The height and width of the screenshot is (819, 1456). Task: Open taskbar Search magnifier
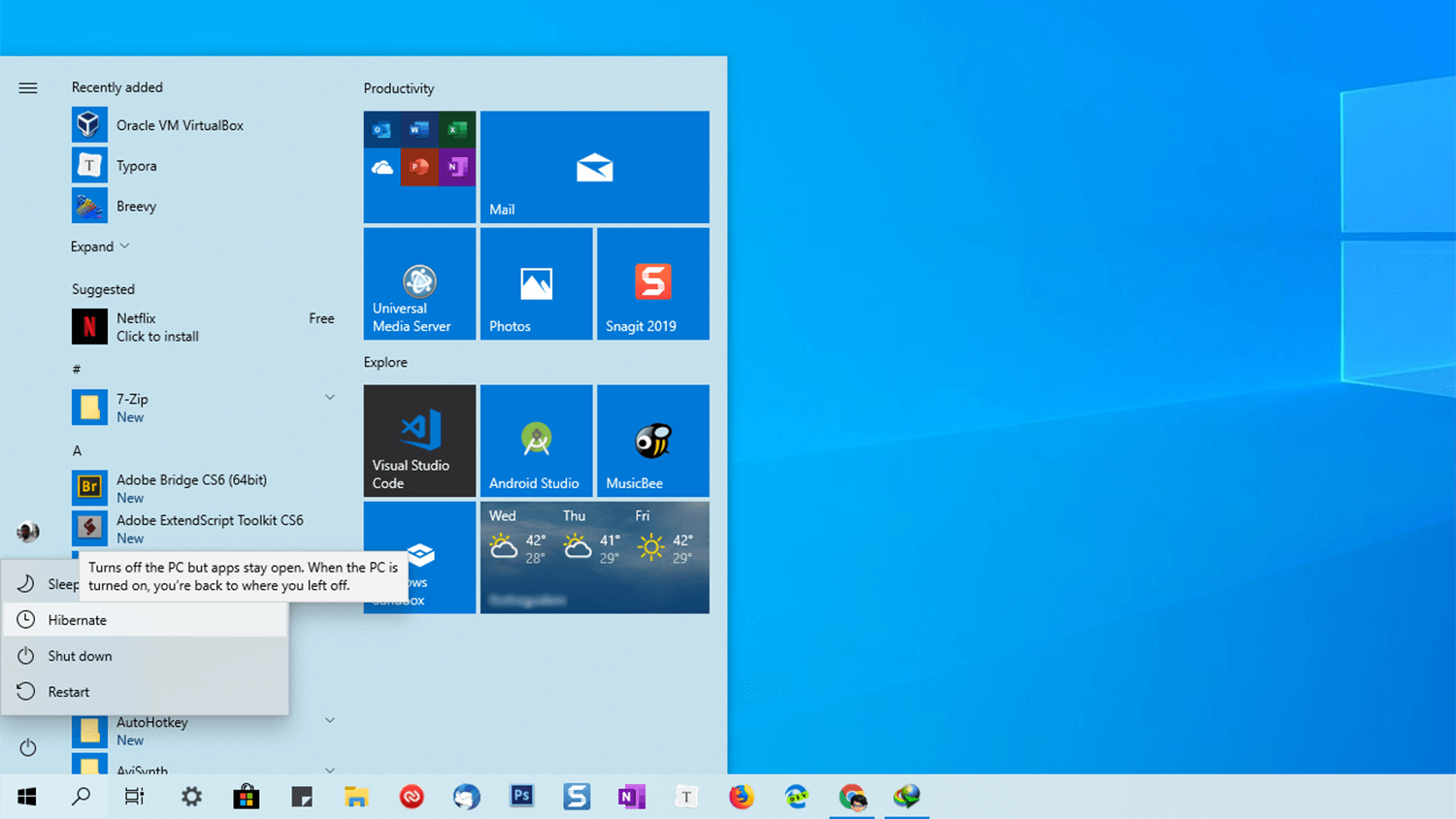coord(82,797)
